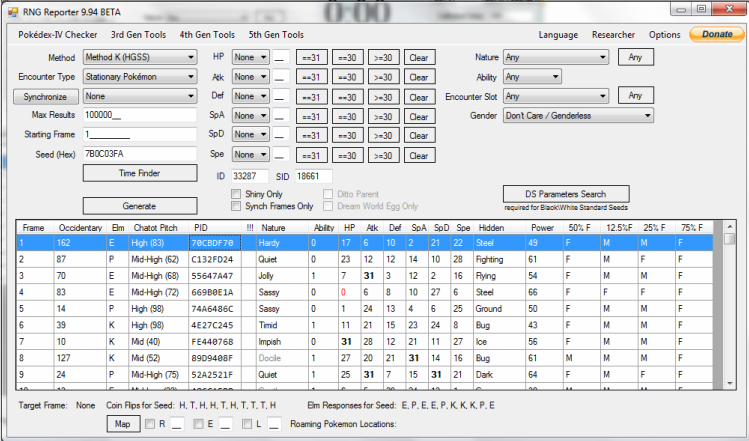
Task: Click the results table scroll up arrow
Action: click(x=729, y=226)
